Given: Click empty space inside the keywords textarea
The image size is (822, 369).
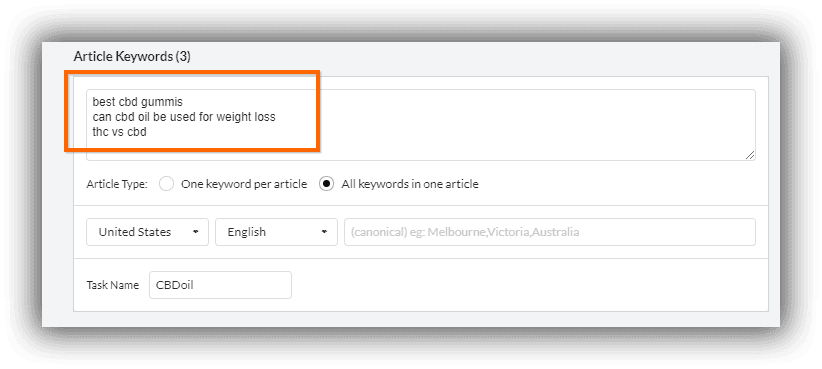Looking at the screenshot, I should (x=524, y=126).
